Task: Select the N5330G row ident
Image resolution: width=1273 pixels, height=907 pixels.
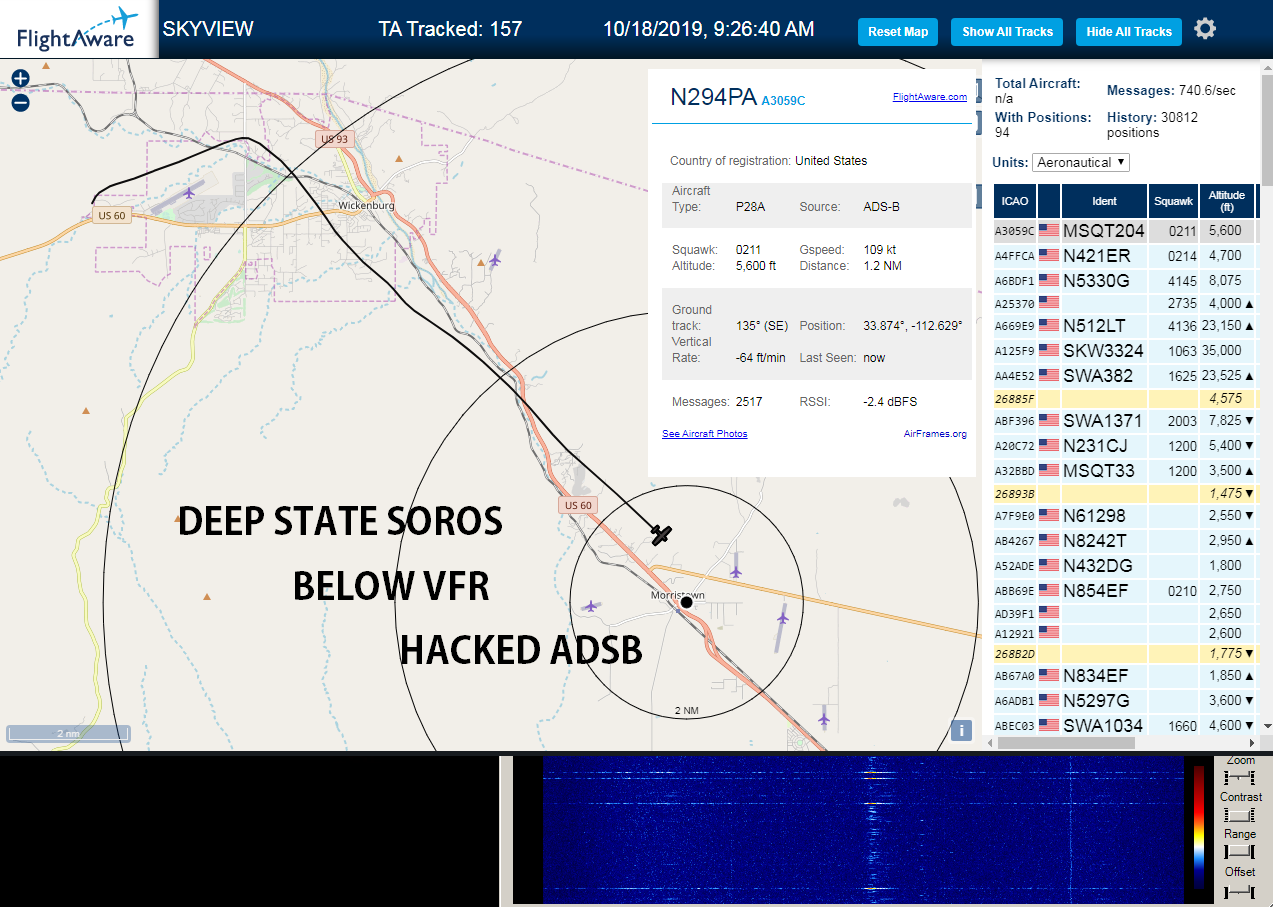Action: (1096, 281)
